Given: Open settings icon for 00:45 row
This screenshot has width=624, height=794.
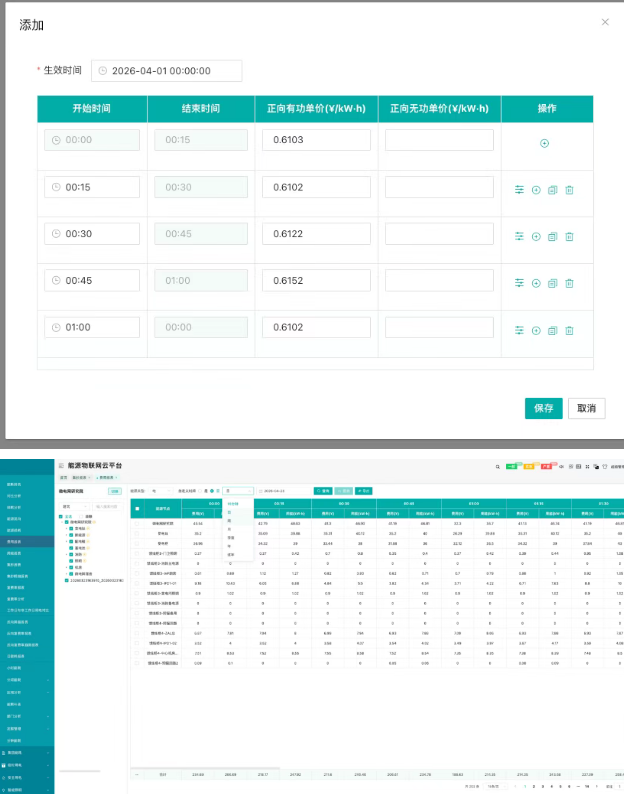Looking at the screenshot, I should pyautogui.click(x=519, y=283).
